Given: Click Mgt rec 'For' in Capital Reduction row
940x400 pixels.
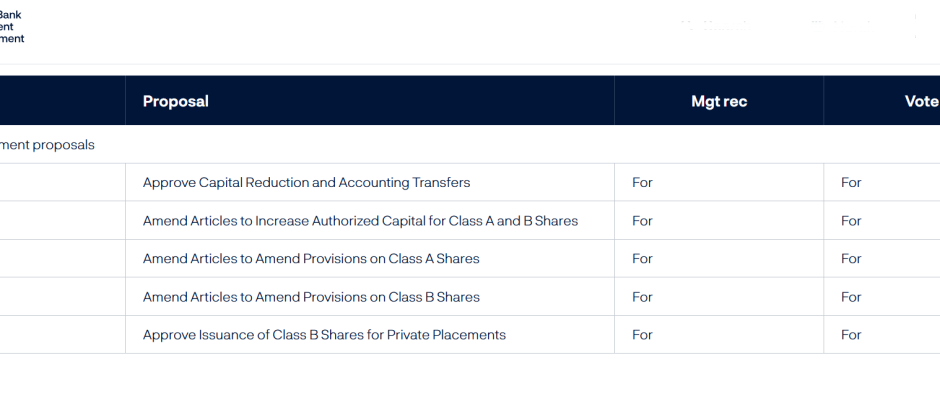Looking at the screenshot, I should pos(642,183).
